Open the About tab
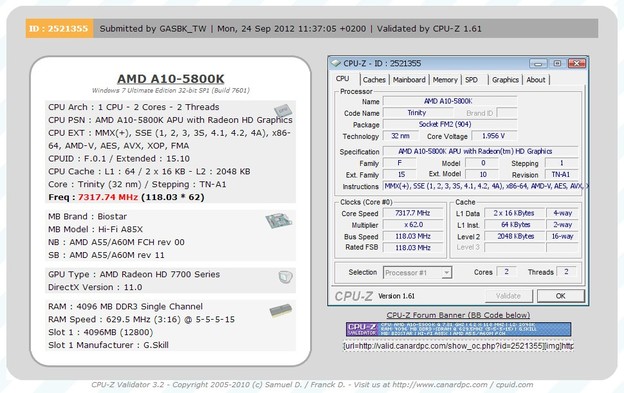The height and width of the screenshot is (393, 624). click(x=536, y=80)
